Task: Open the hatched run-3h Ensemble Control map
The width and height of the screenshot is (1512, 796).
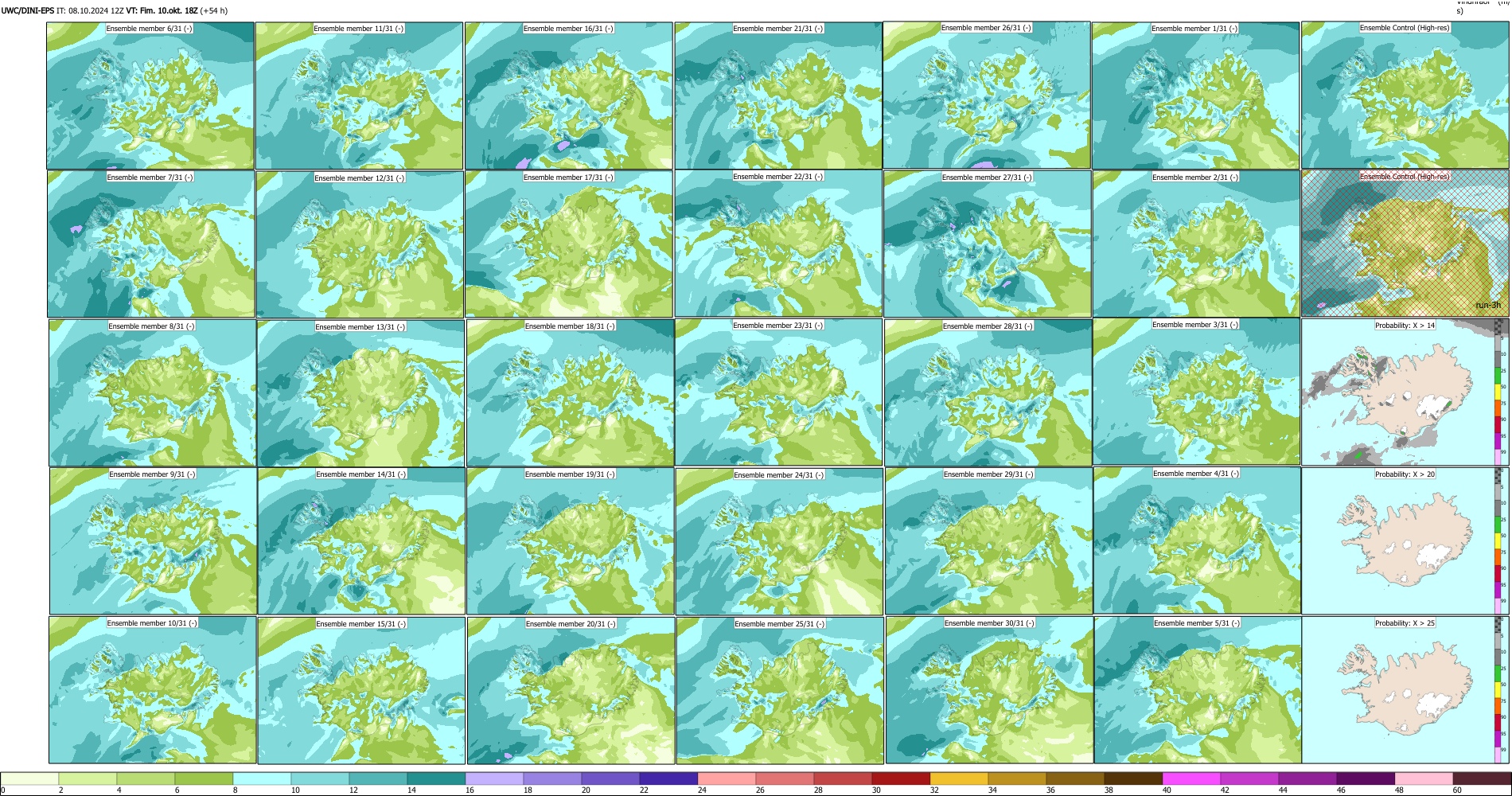Action: (x=1405, y=244)
